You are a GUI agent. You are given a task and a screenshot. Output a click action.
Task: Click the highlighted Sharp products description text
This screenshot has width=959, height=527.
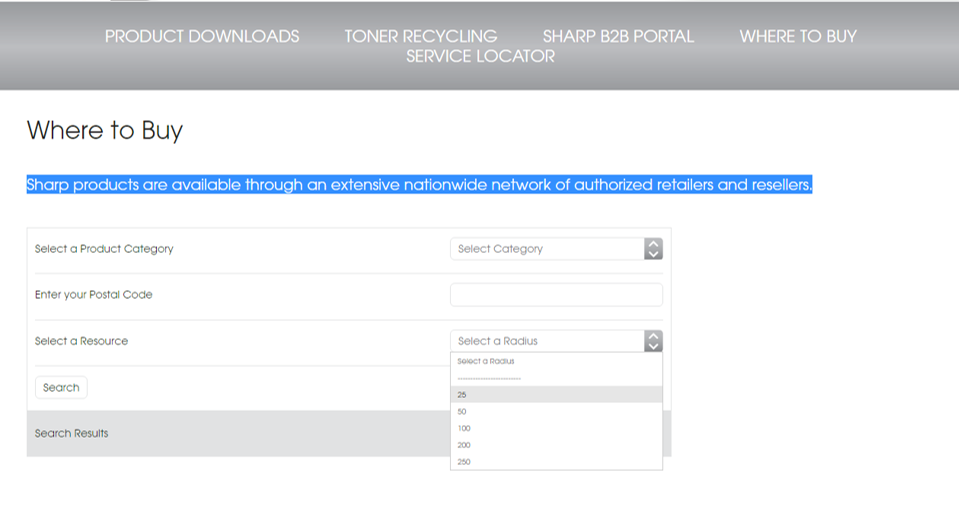419,185
